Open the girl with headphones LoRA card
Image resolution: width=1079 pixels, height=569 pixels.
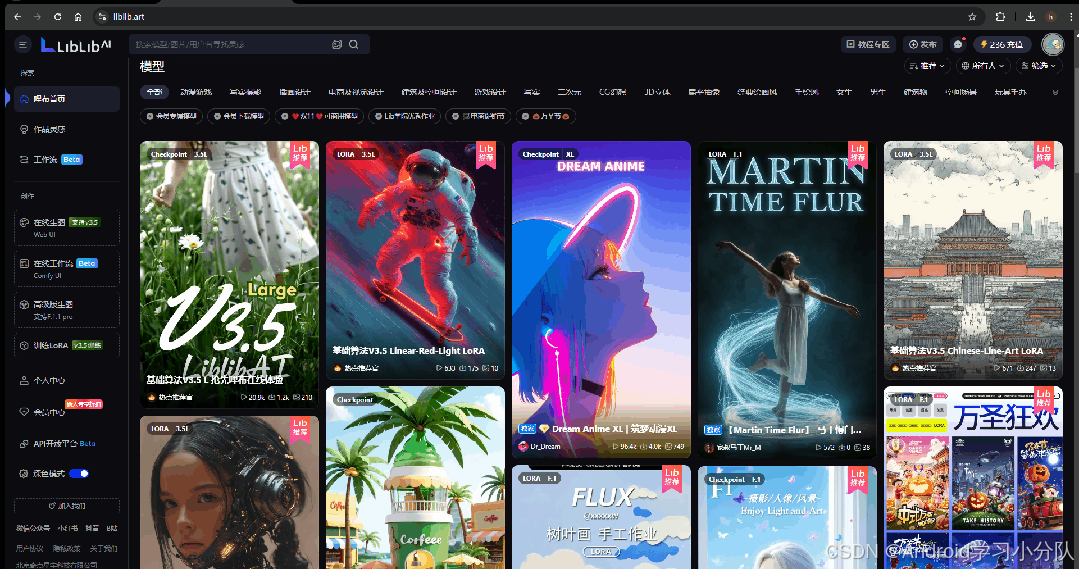coord(229,492)
